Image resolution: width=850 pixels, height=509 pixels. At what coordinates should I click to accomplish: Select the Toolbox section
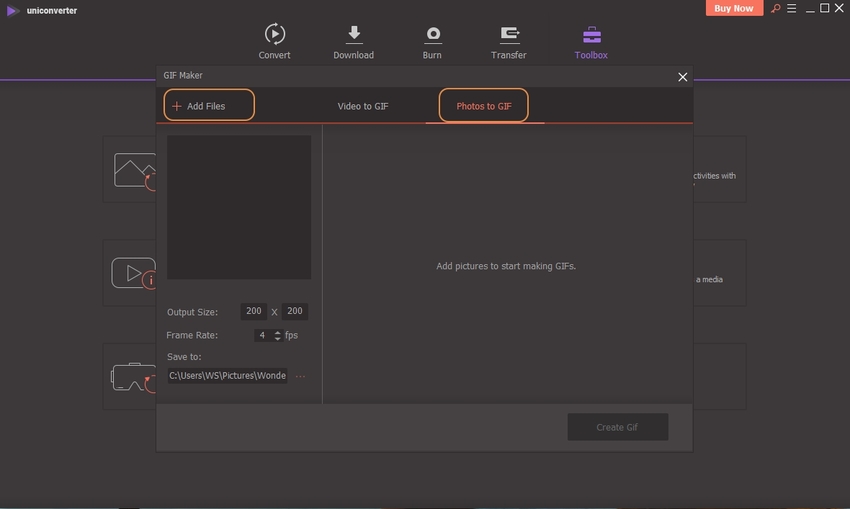tap(590, 41)
